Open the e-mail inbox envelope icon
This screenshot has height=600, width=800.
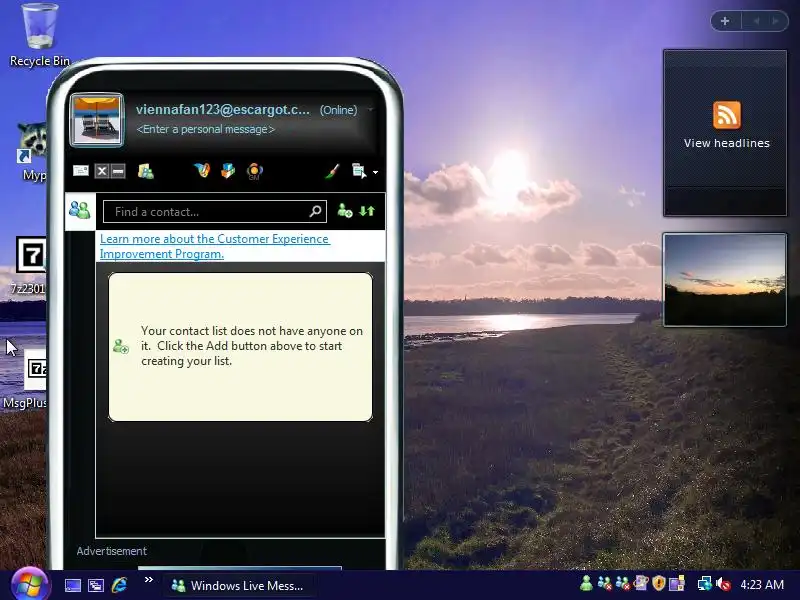(x=81, y=171)
